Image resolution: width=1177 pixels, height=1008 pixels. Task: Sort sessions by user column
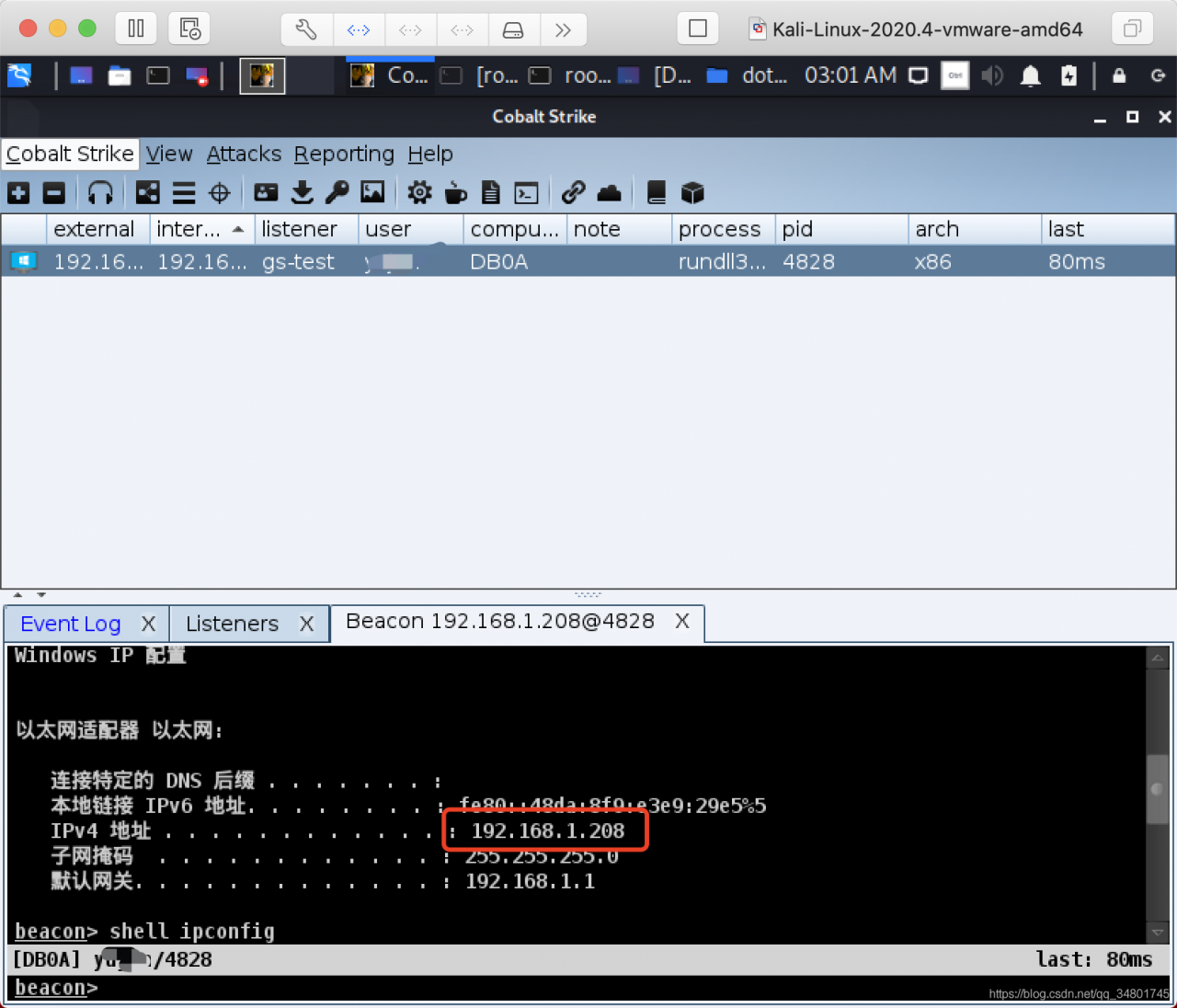pos(411,229)
